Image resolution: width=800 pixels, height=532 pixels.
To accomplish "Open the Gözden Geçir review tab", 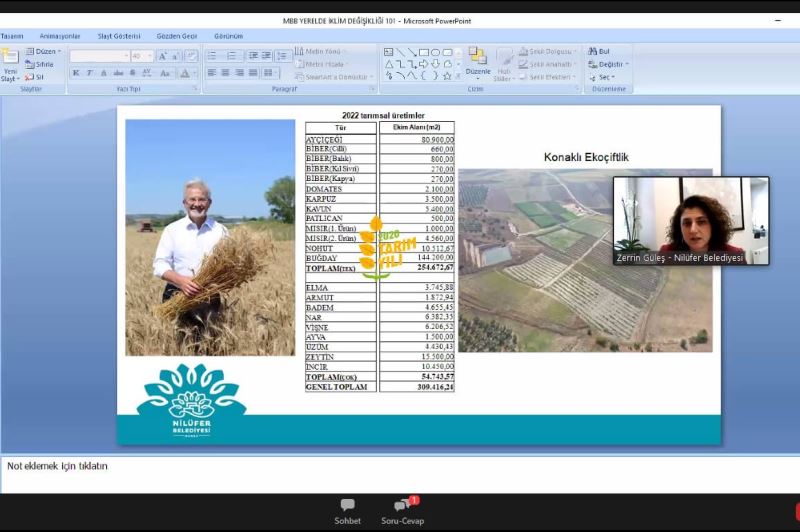I will pos(174,36).
